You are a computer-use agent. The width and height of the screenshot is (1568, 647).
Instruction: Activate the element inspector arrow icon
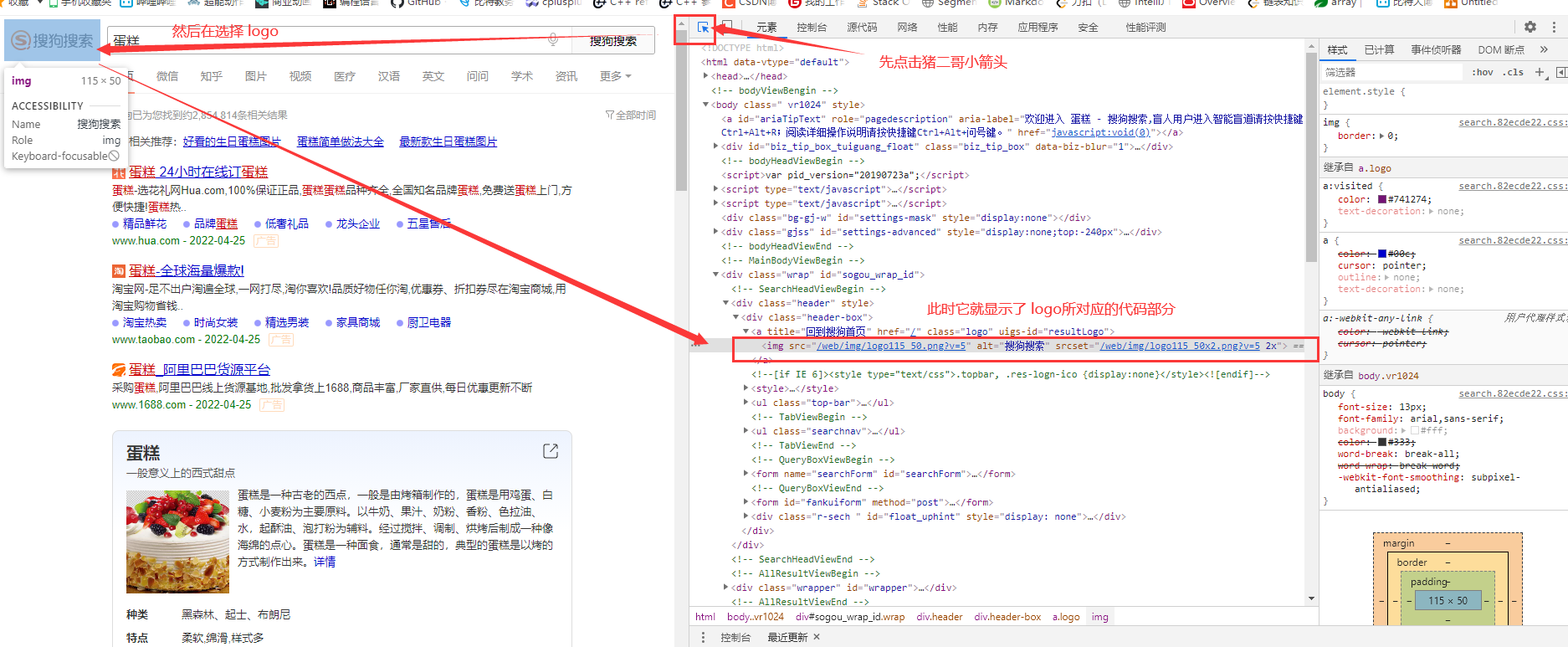(704, 28)
